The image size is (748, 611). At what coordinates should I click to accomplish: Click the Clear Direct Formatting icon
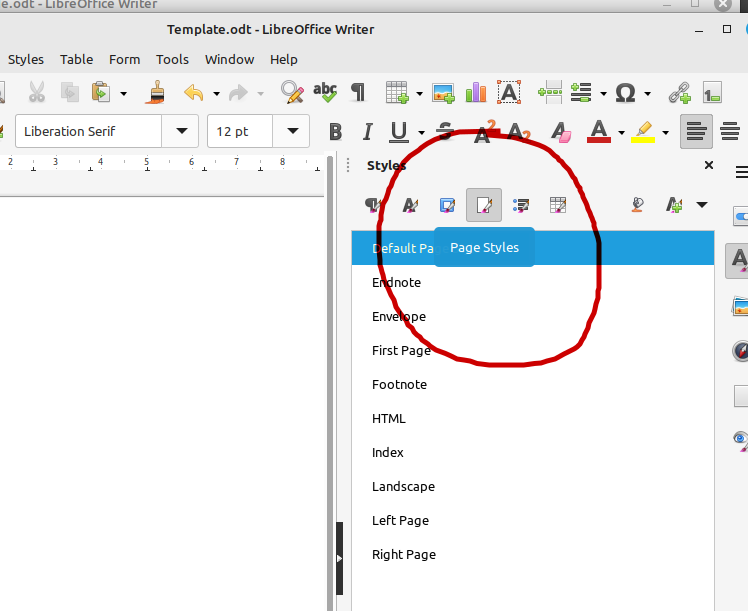[561, 131]
